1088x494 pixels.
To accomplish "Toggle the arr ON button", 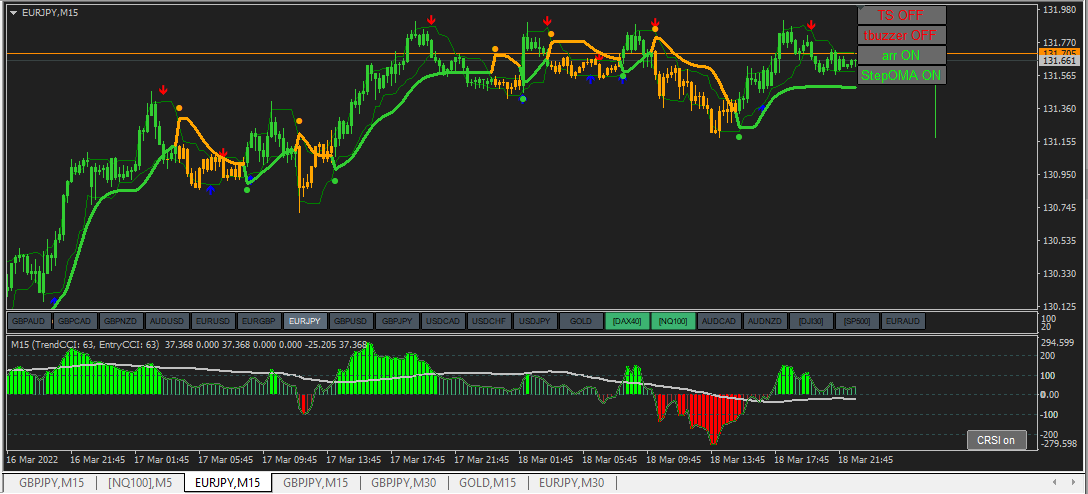I will [x=902, y=55].
